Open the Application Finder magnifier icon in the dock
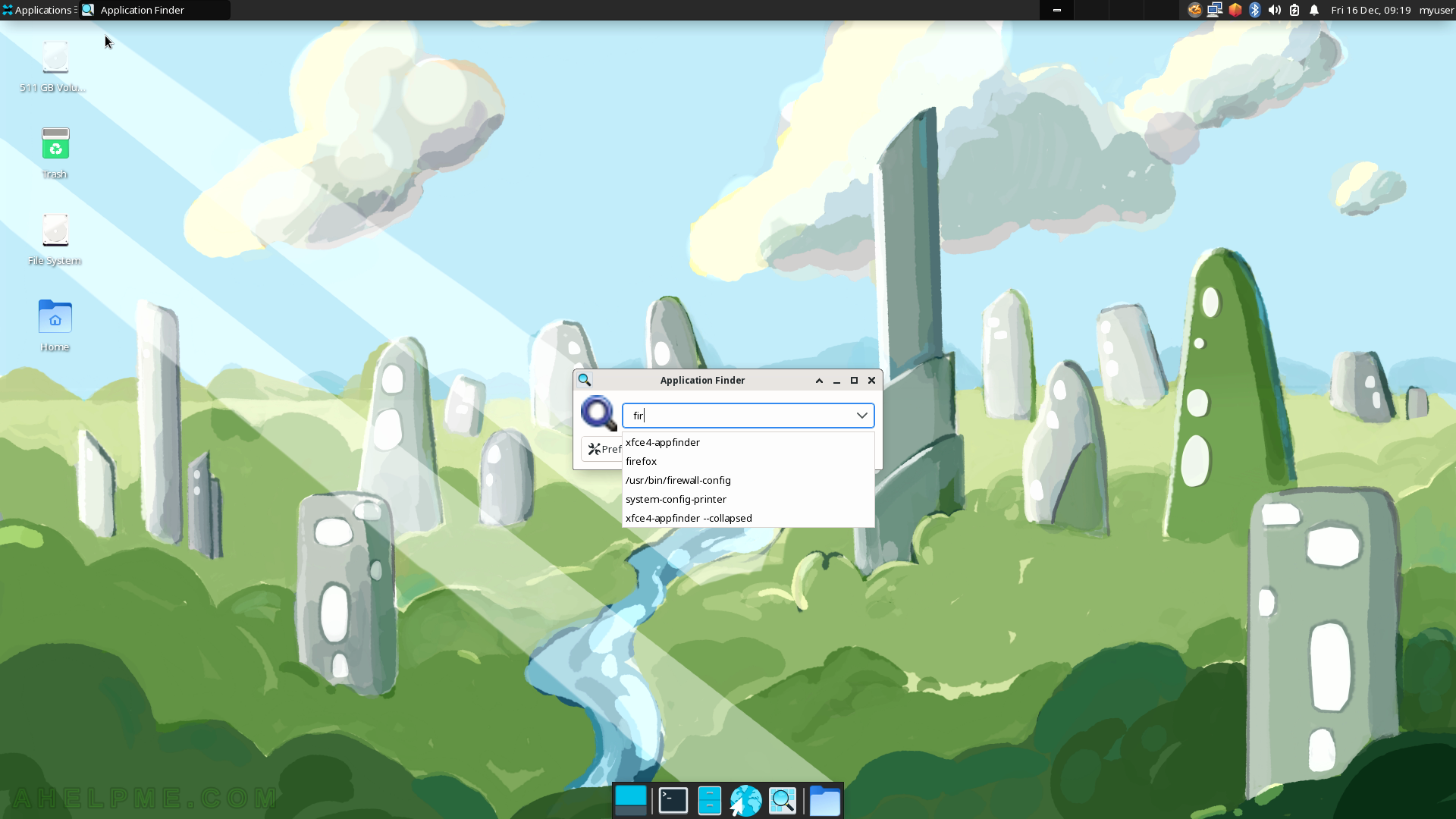Viewport: 1456px width, 819px height. (x=783, y=801)
